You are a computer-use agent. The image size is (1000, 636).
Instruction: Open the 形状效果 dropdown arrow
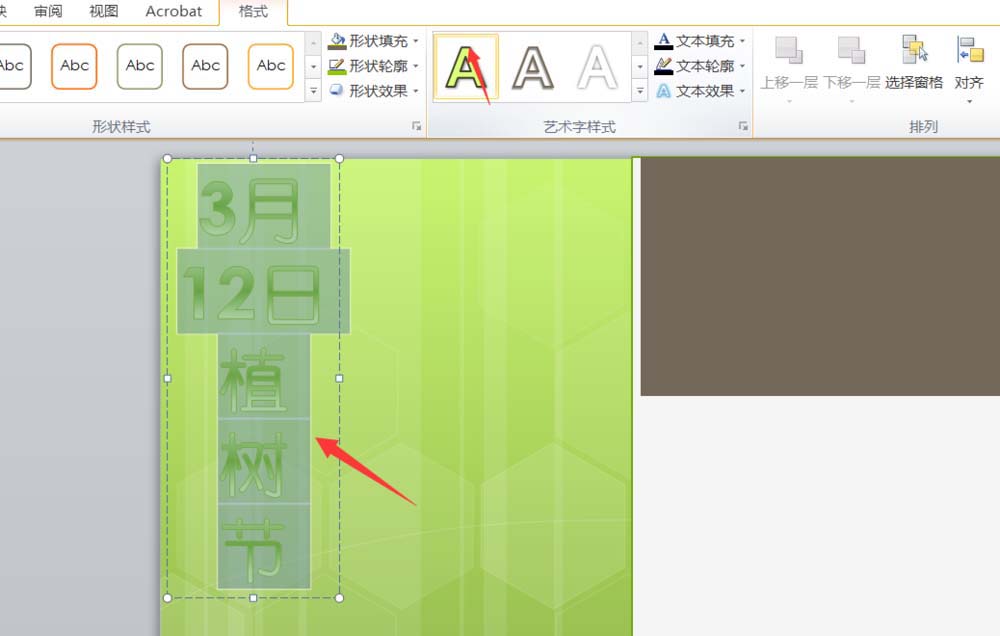coord(416,91)
